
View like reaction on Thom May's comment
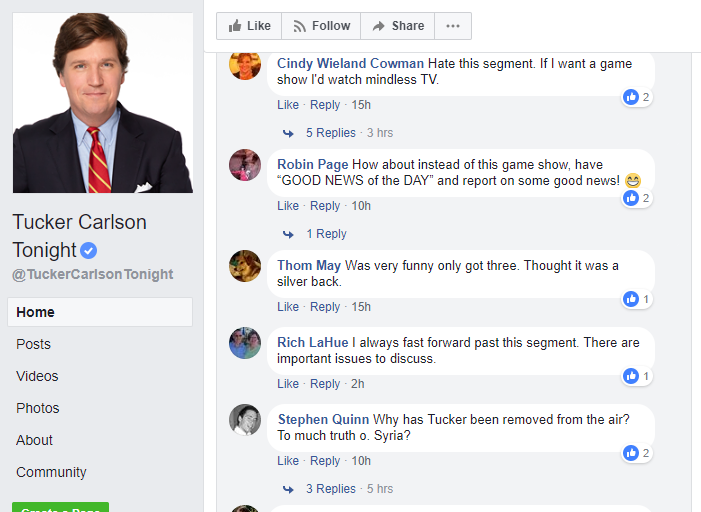(x=638, y=299)
